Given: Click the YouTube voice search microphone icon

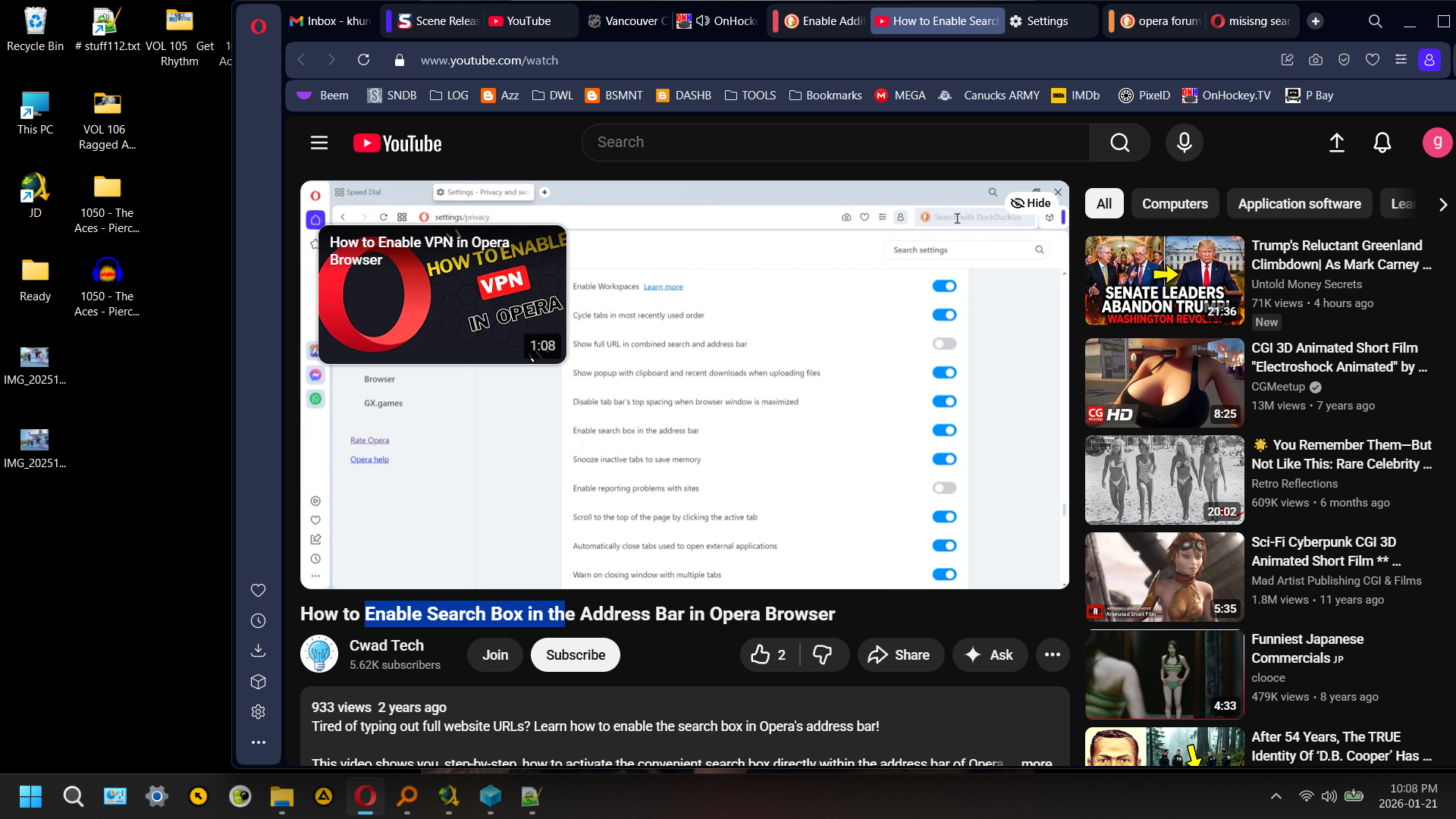Looking at the screenshot, I should tap(1184, 143).
